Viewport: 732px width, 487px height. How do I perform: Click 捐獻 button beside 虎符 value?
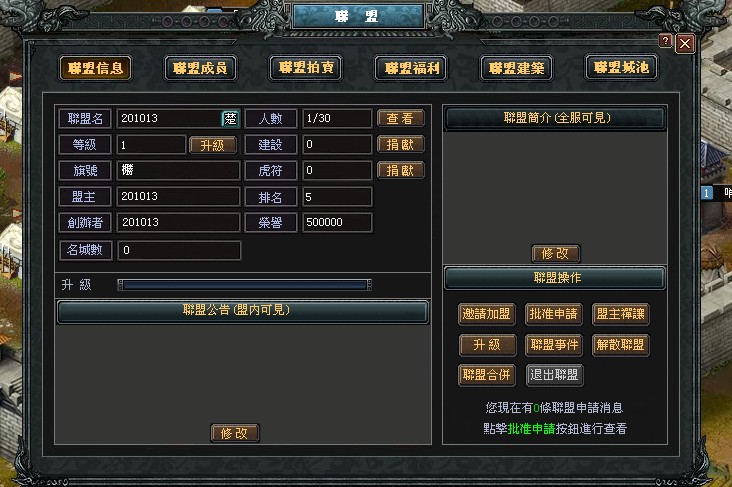(x=401, y=170)
